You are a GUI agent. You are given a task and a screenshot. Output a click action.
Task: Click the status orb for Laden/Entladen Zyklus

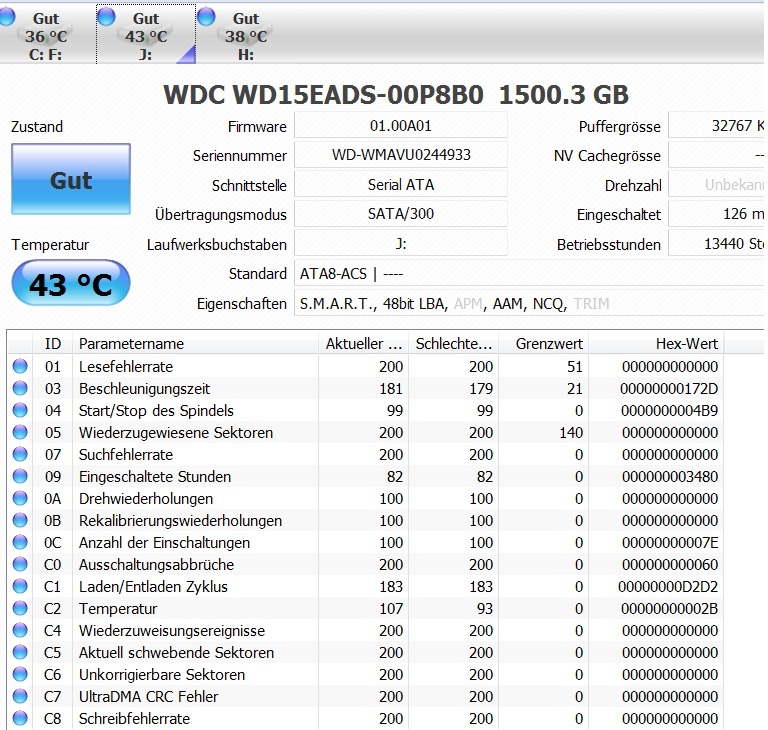pyautogui.click(x=20, y=586)
